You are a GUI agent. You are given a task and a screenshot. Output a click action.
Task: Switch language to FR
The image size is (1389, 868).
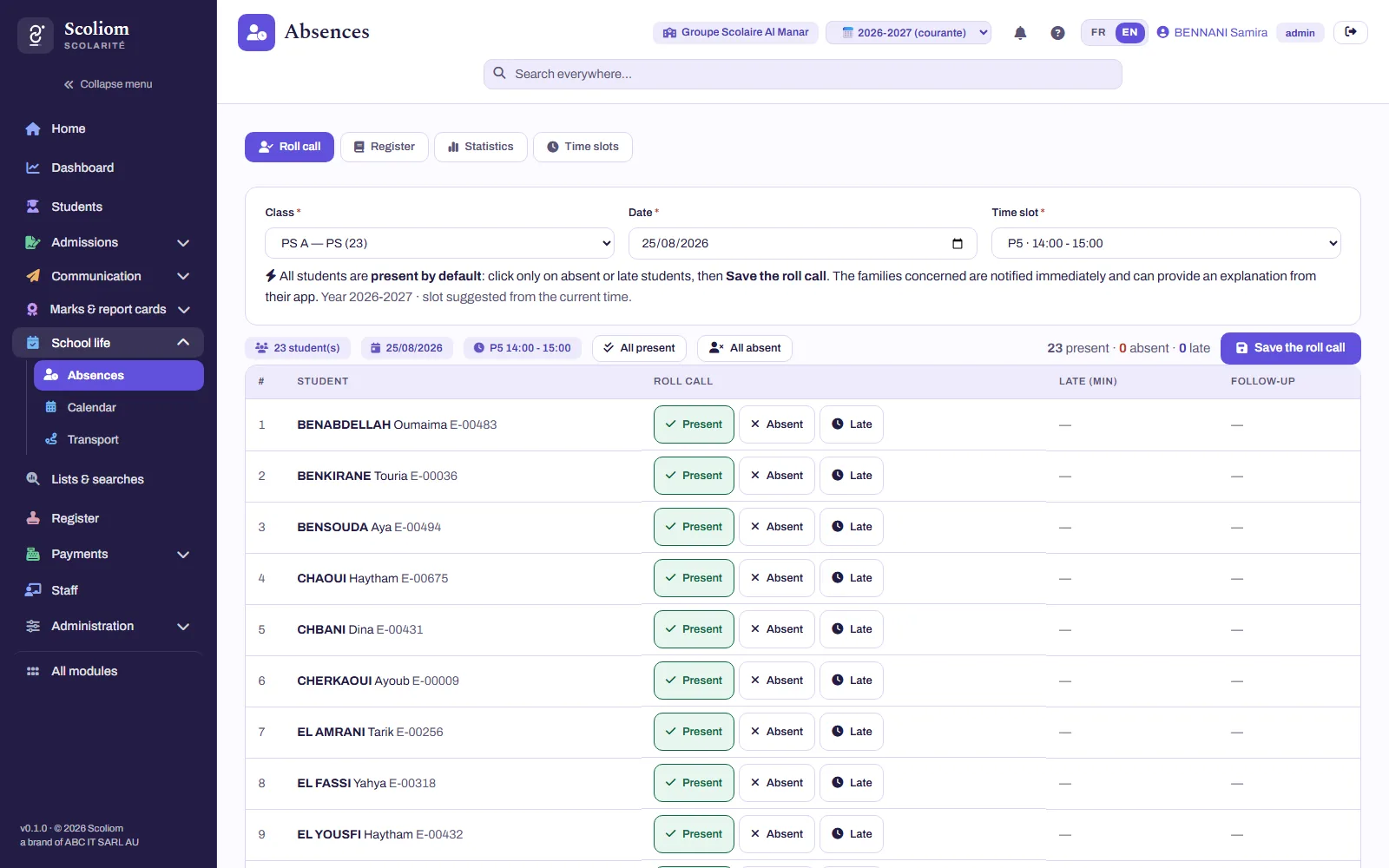(1098, 32)
